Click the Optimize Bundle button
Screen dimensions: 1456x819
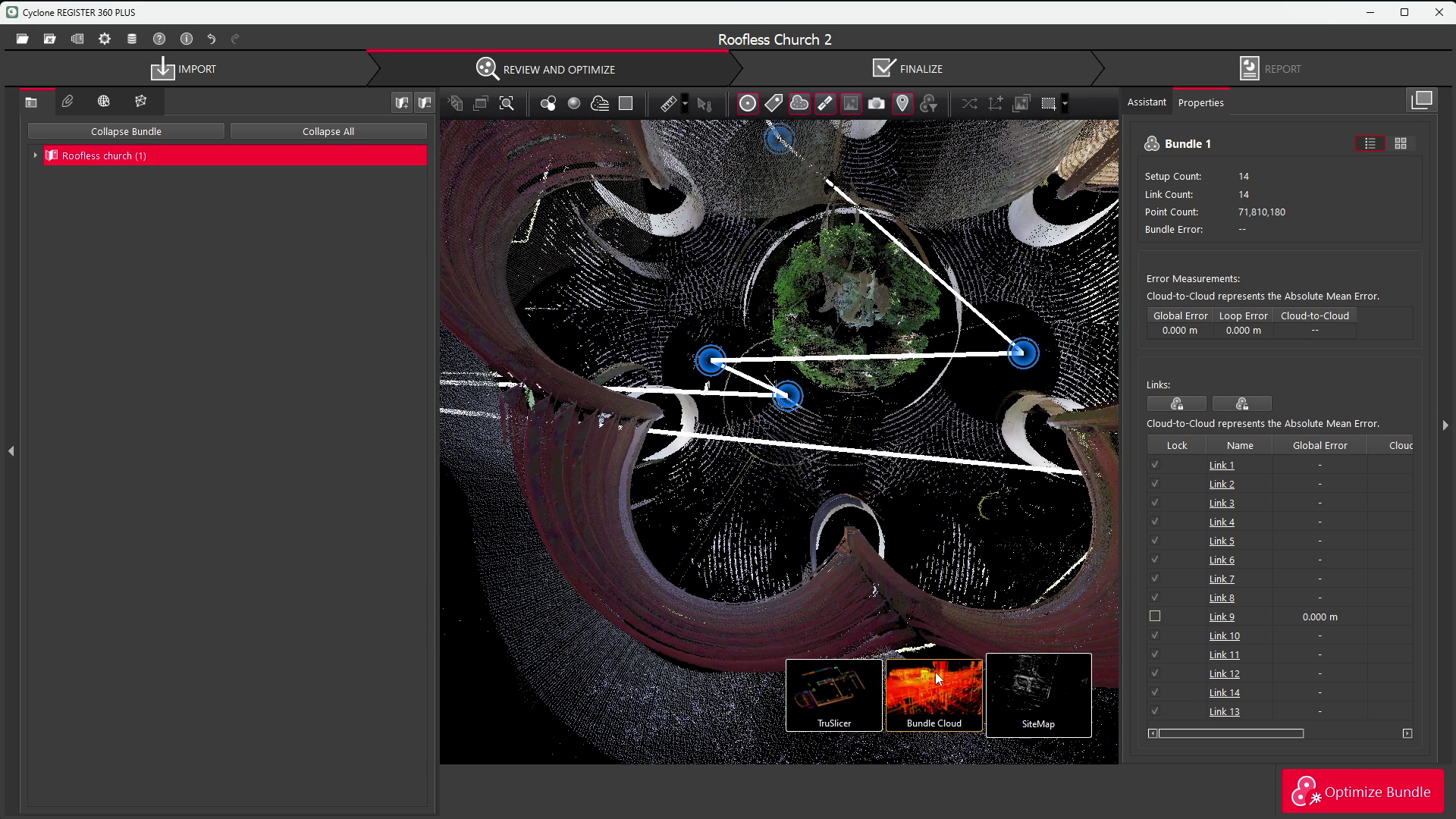(1363, 792)
